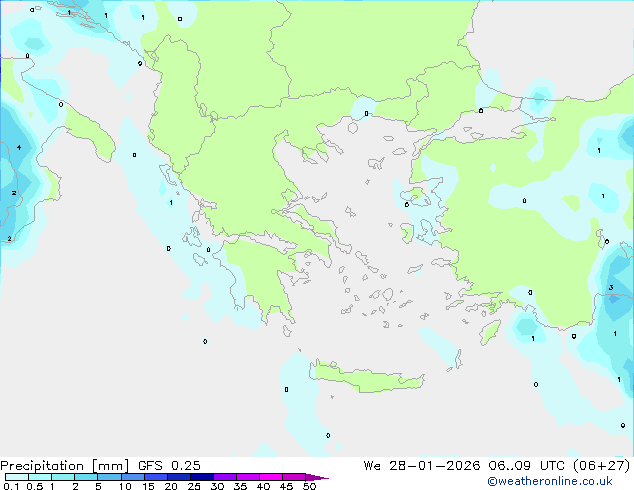This screenshot has width=634, height=490.
Task: Pick the 35–40 mm violet legend swatch
Action: click(x=247, y=477)
